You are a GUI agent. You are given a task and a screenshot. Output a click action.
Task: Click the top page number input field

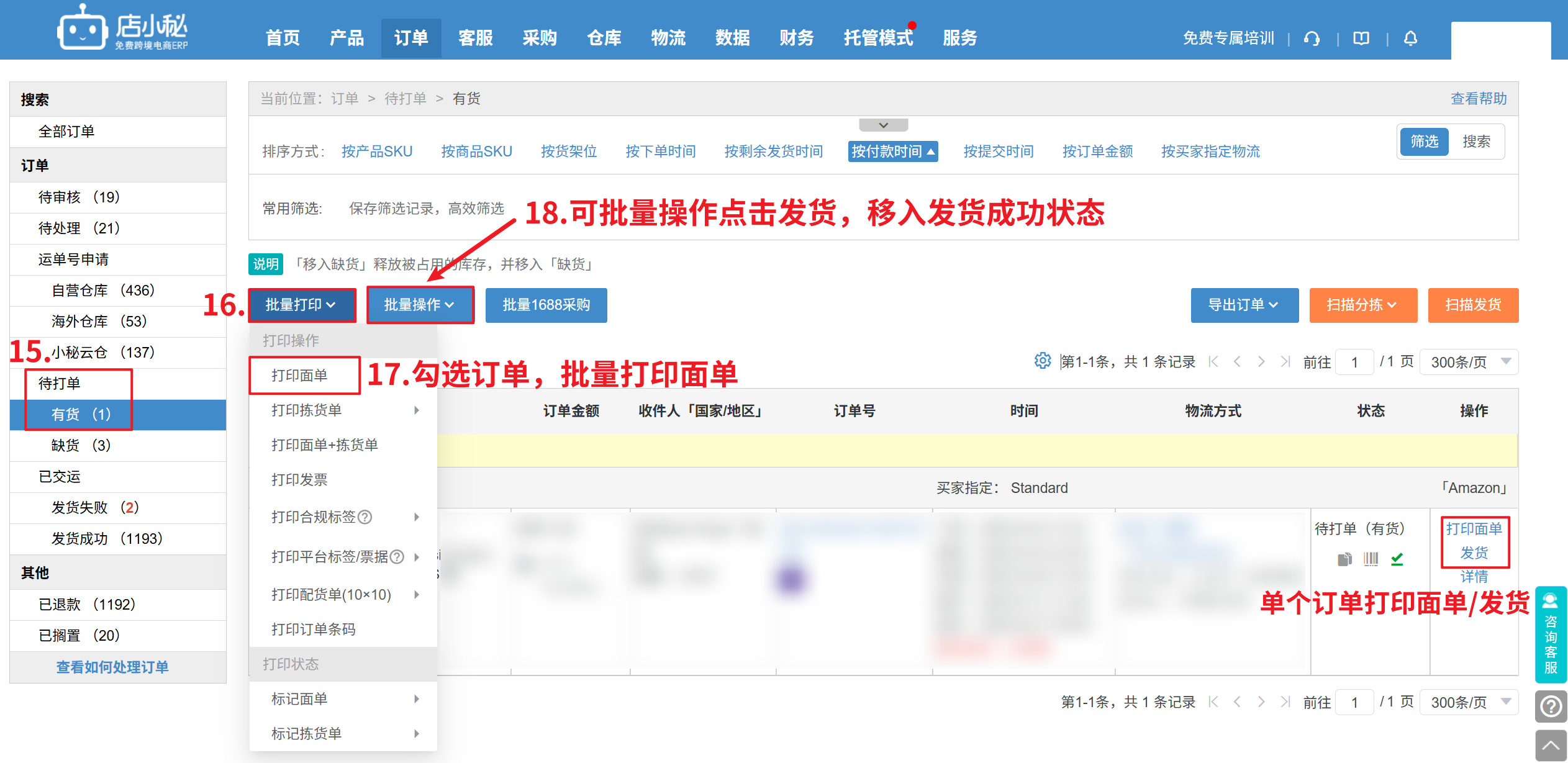(x=1354, y=362)
